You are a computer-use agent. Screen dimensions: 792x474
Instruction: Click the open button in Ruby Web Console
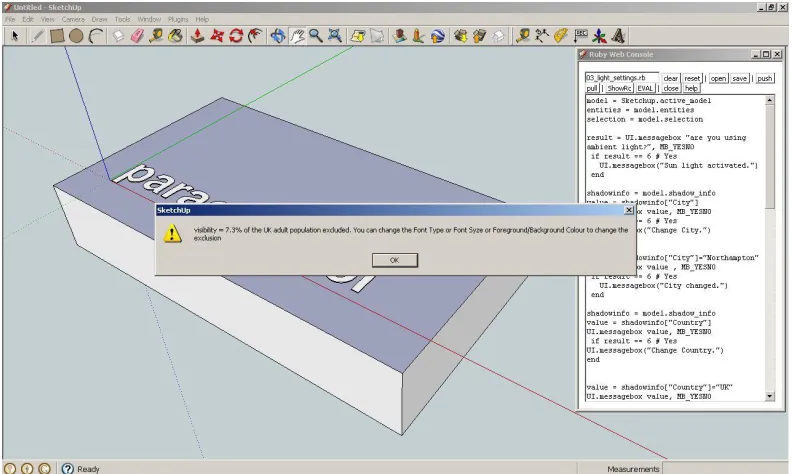coord(718,78)
